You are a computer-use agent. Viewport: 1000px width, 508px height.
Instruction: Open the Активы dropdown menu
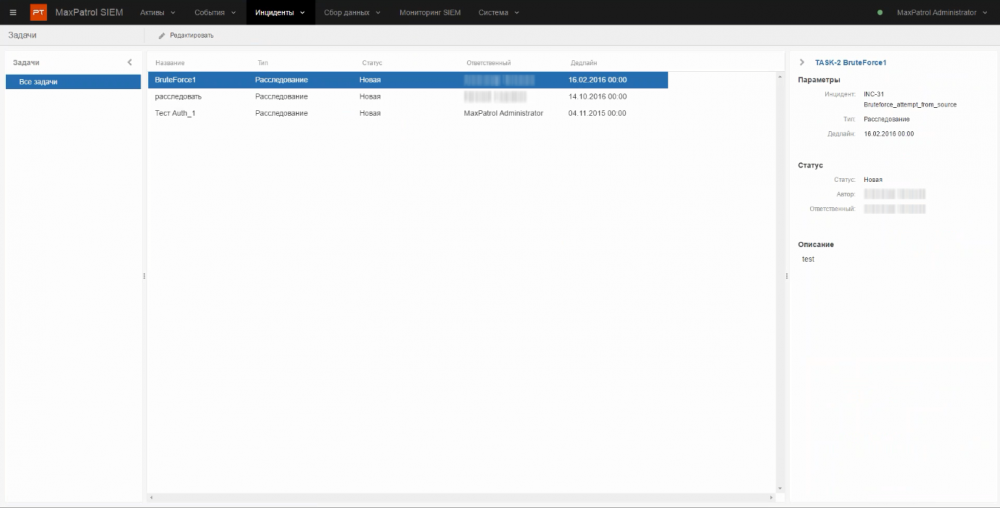[158, 12]
